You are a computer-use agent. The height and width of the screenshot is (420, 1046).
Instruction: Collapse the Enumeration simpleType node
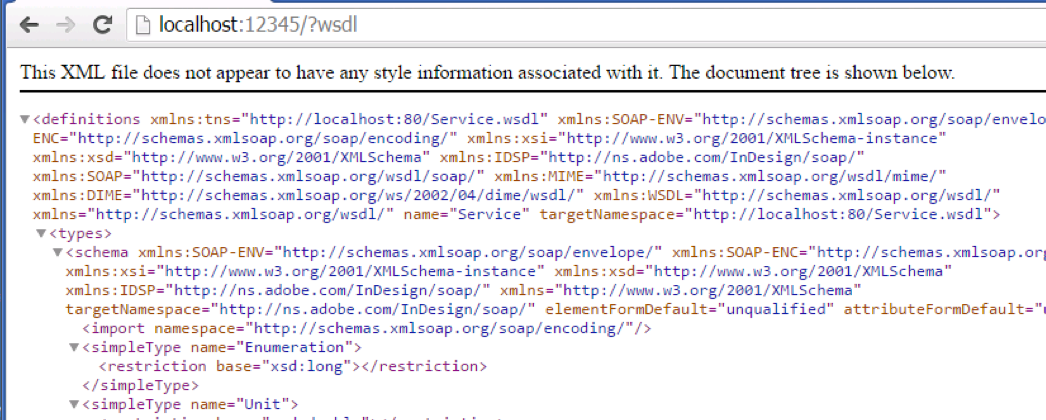click(x=73, y=347)
